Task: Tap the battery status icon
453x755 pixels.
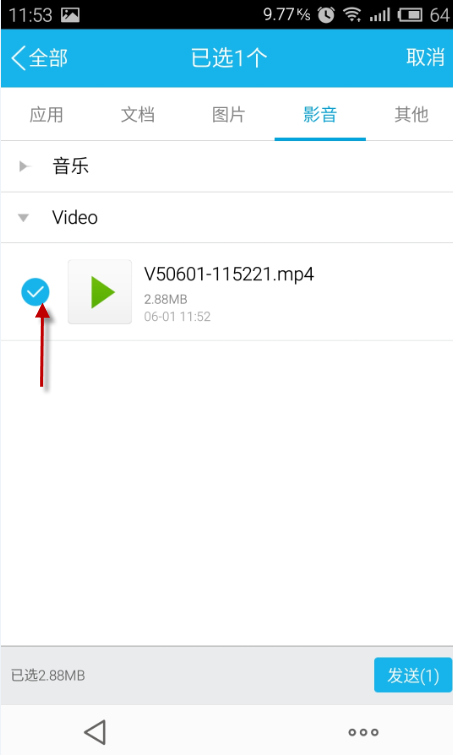Action: pyautogui.click(x=410, y=15)
